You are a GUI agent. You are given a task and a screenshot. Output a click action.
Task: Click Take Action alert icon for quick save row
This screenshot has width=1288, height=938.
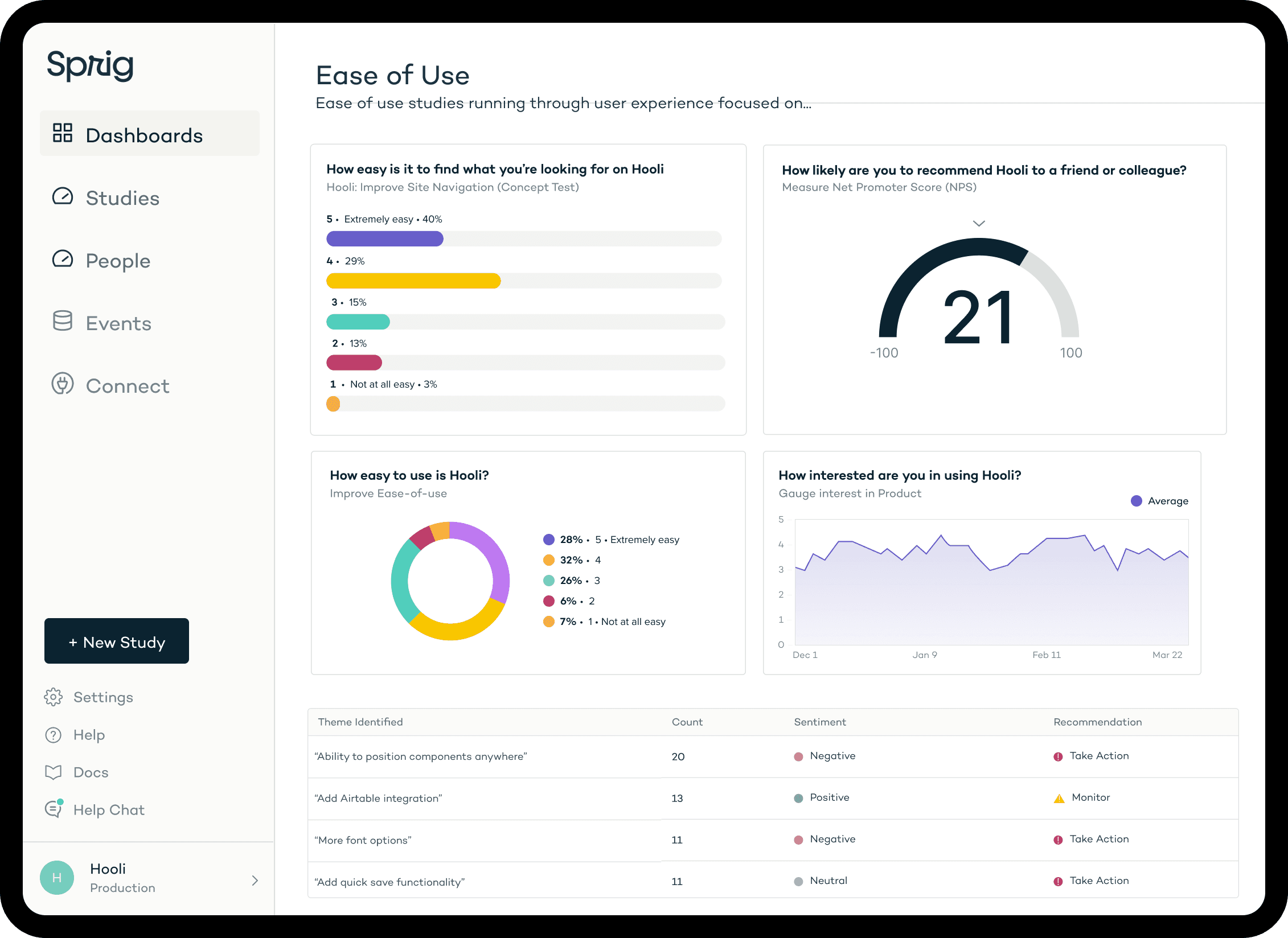tap(1058, 881)
